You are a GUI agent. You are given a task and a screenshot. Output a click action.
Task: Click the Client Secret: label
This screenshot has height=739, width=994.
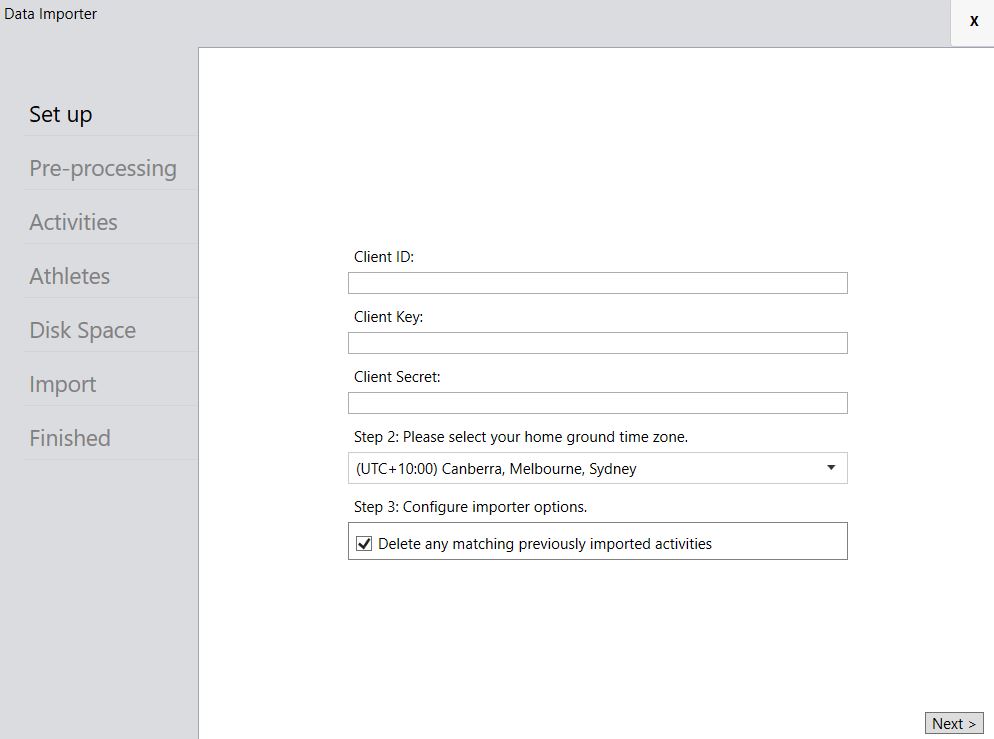point(397,377)
